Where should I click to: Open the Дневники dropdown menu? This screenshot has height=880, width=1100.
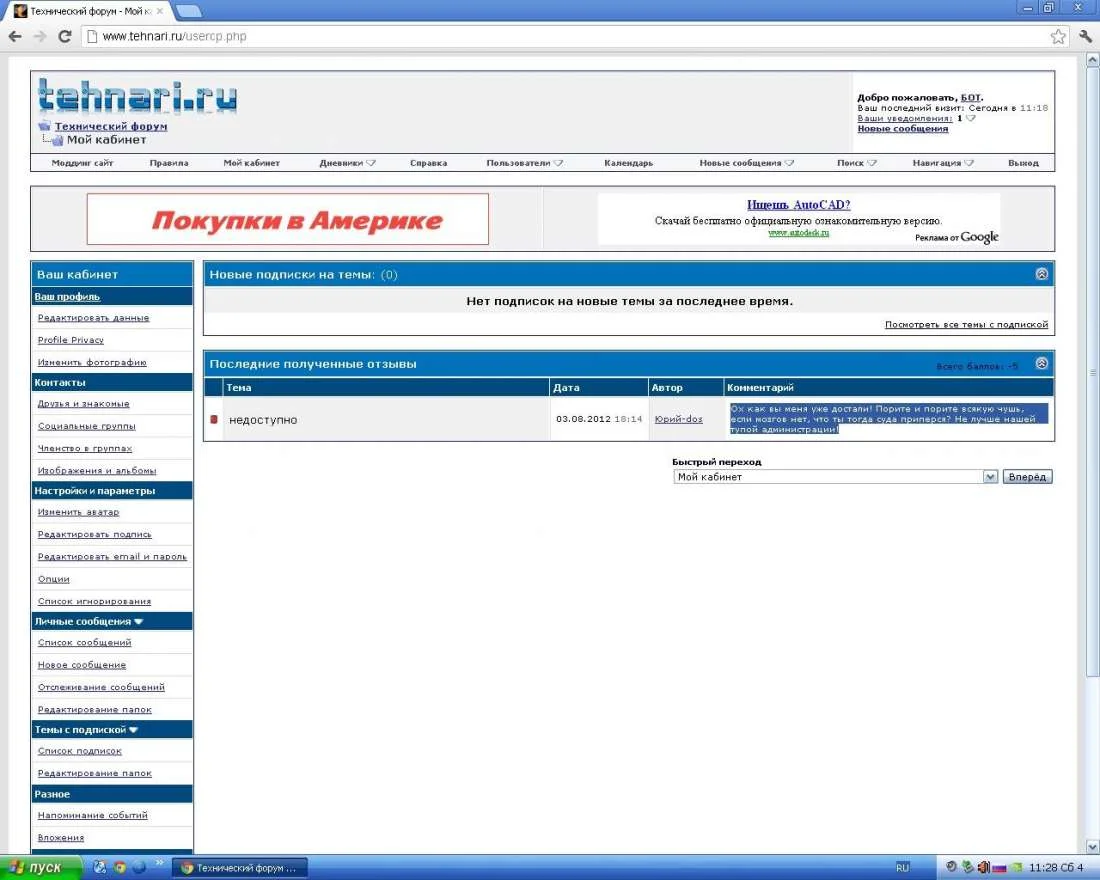347,163
